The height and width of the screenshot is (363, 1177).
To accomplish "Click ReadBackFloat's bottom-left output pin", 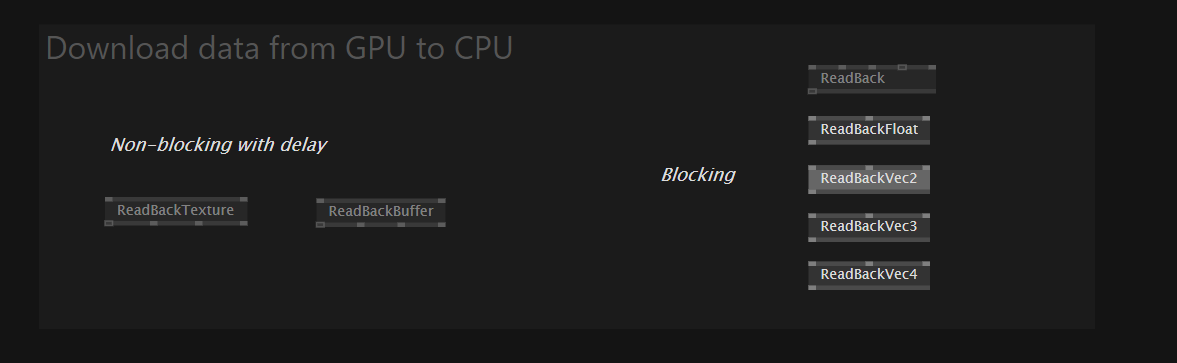I will point(812,142).
